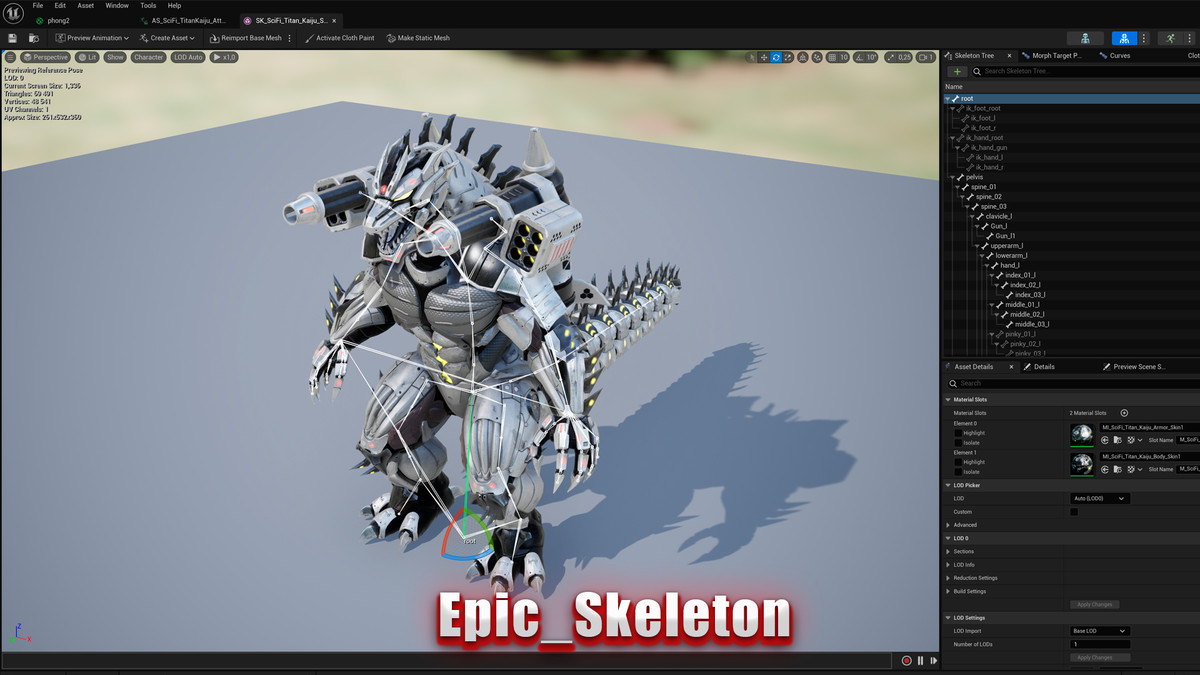
Task: Click step forward button in animation bar
Action: (934, 660)
